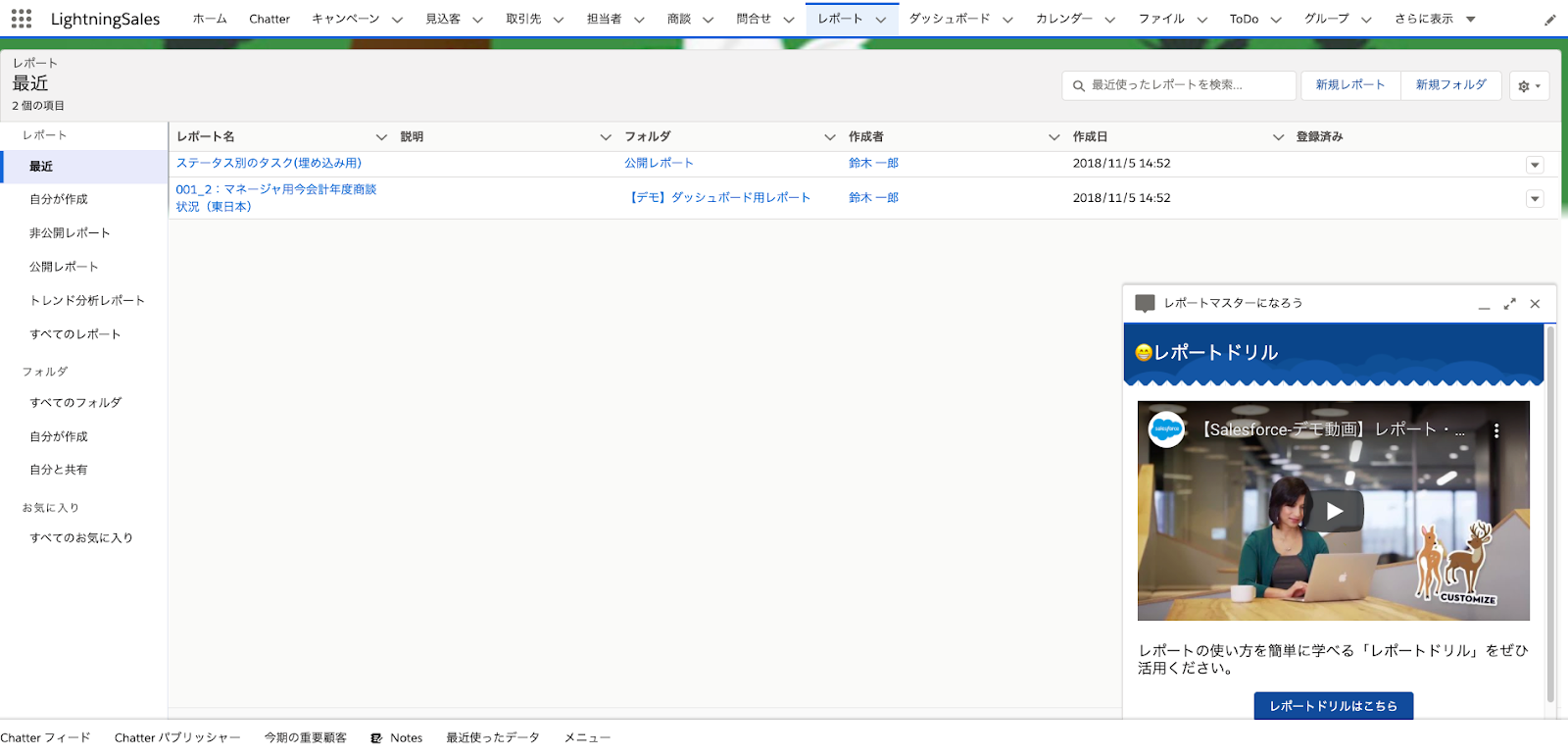Go to the ホーム tab
The image size is (1568, 756).
[x=210, y=19]
